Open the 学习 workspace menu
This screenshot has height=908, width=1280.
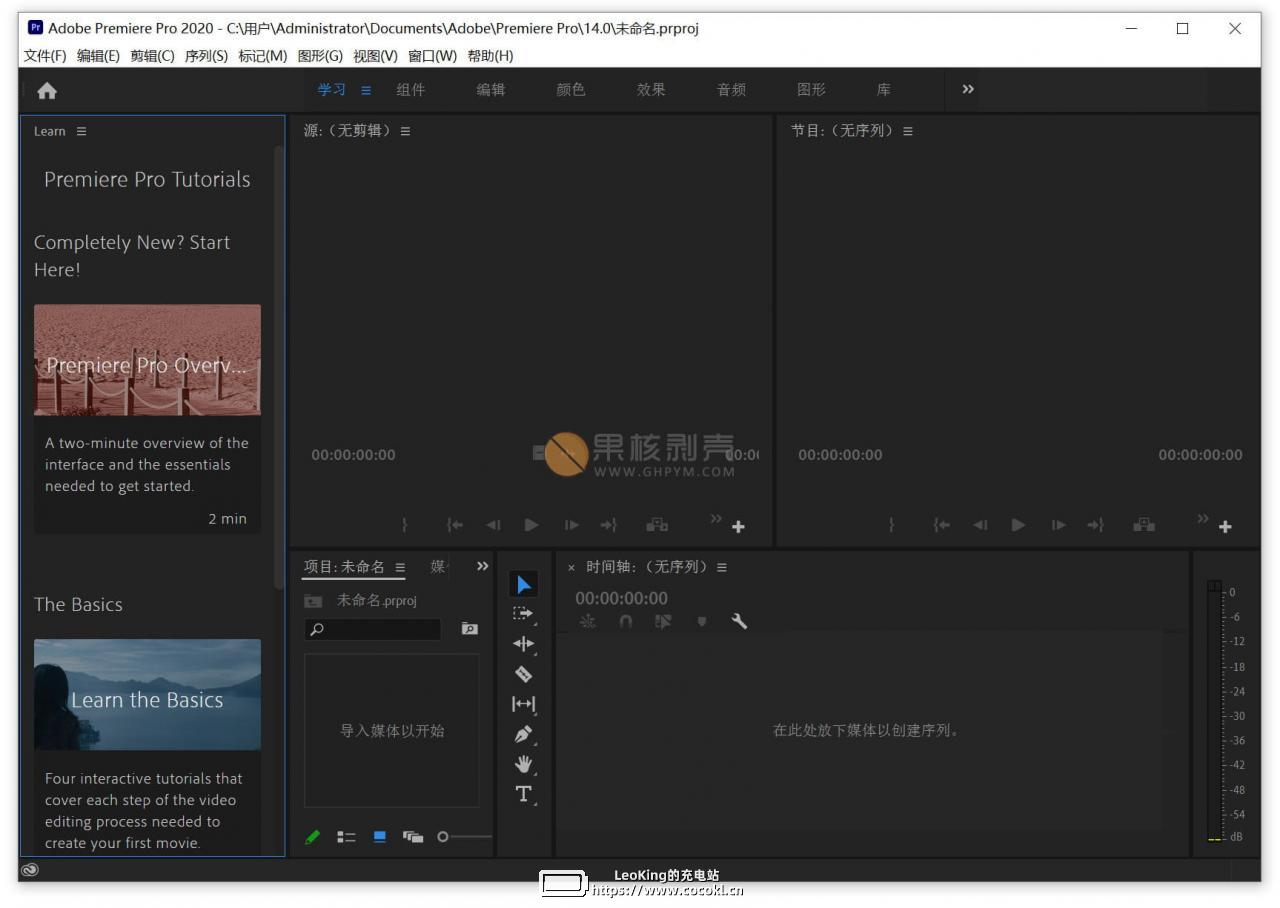(x=366, y=90)
